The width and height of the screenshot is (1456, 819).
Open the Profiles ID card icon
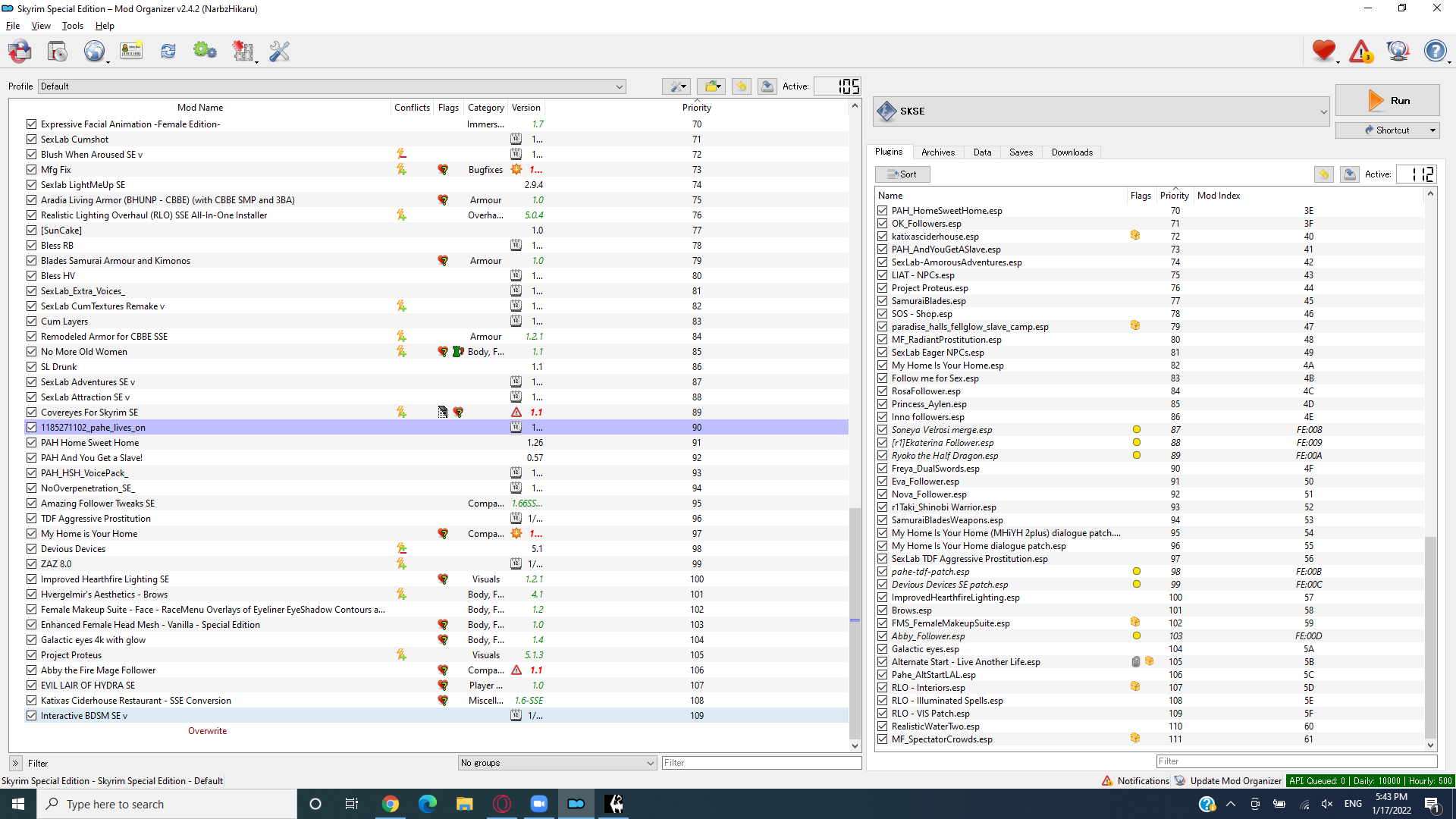(x=131, y=52)
